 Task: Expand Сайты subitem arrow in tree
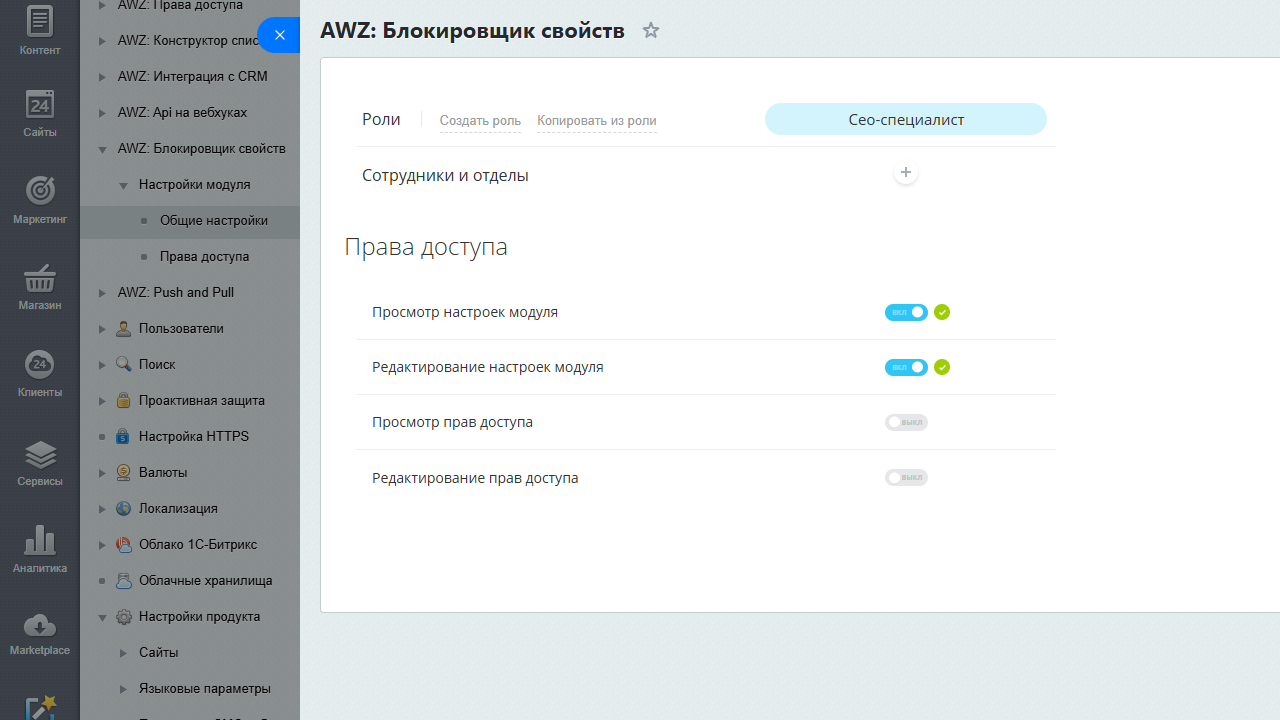pyautogui.click(x=123, y=653)
